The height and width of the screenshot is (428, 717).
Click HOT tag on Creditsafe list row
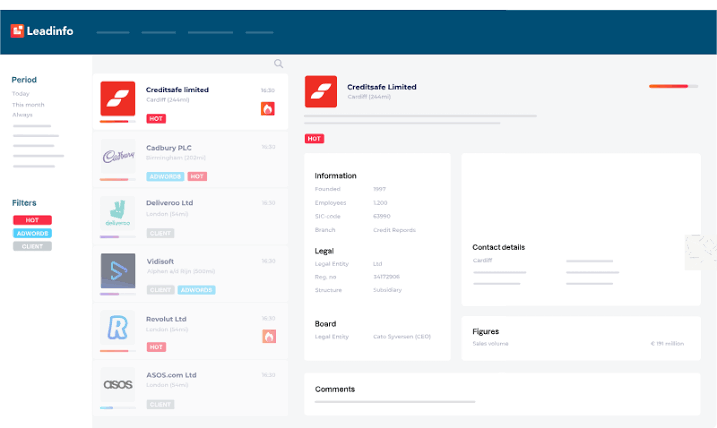[156, 119]
